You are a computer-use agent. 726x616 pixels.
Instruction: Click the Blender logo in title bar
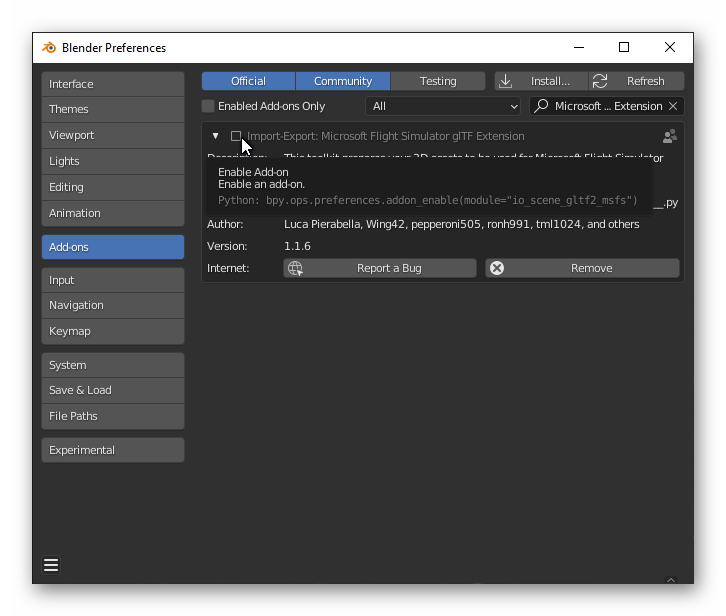[x=49, y=48]
